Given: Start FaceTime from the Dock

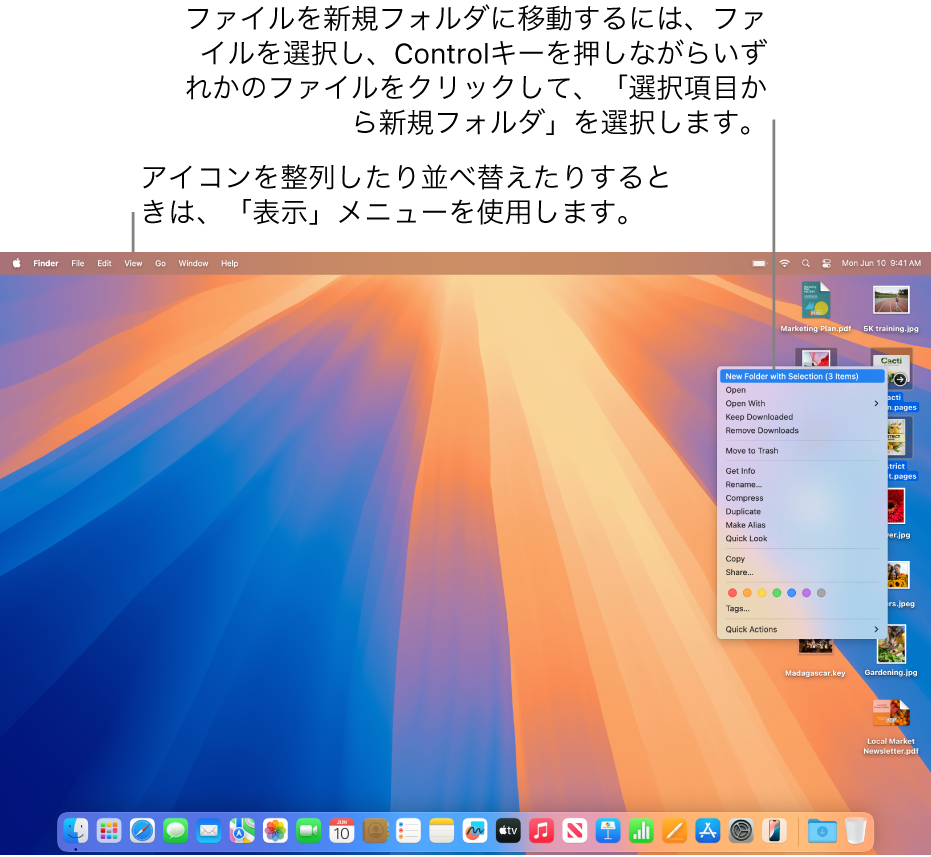Looking at the screenshot, I should 309,831.
